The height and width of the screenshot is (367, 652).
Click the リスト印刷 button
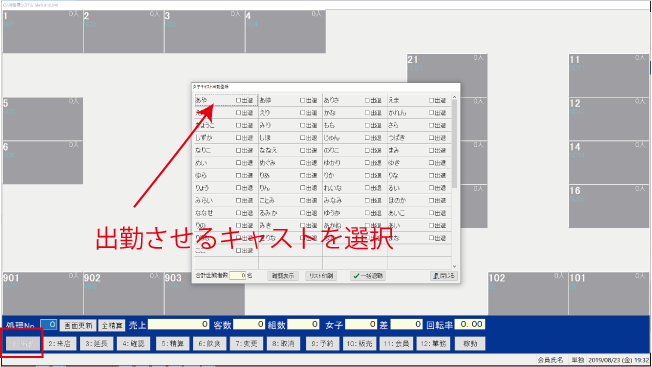click(321, 276)
